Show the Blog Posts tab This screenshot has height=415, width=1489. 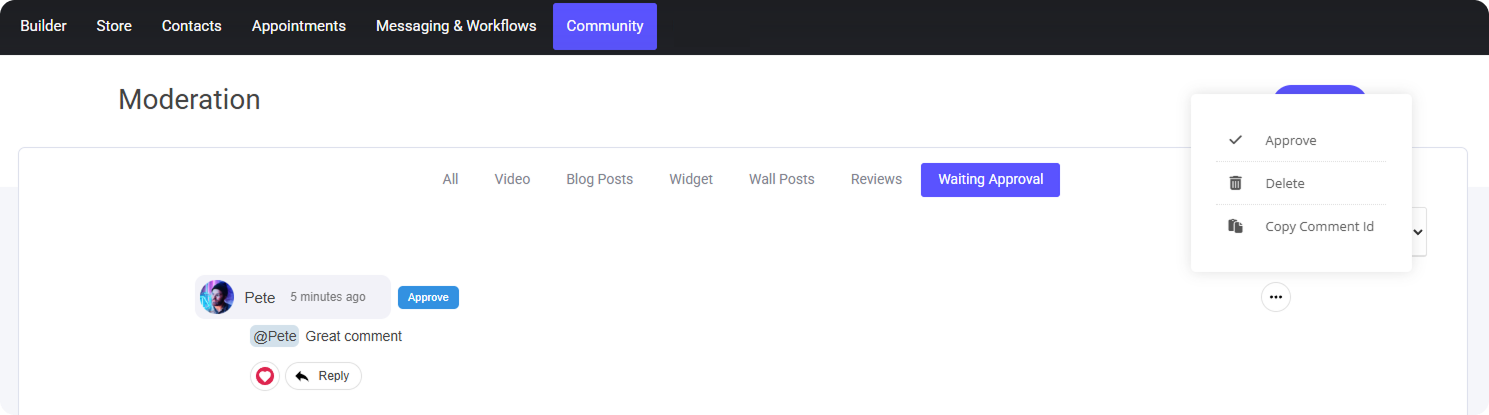(x=599, y=180)
